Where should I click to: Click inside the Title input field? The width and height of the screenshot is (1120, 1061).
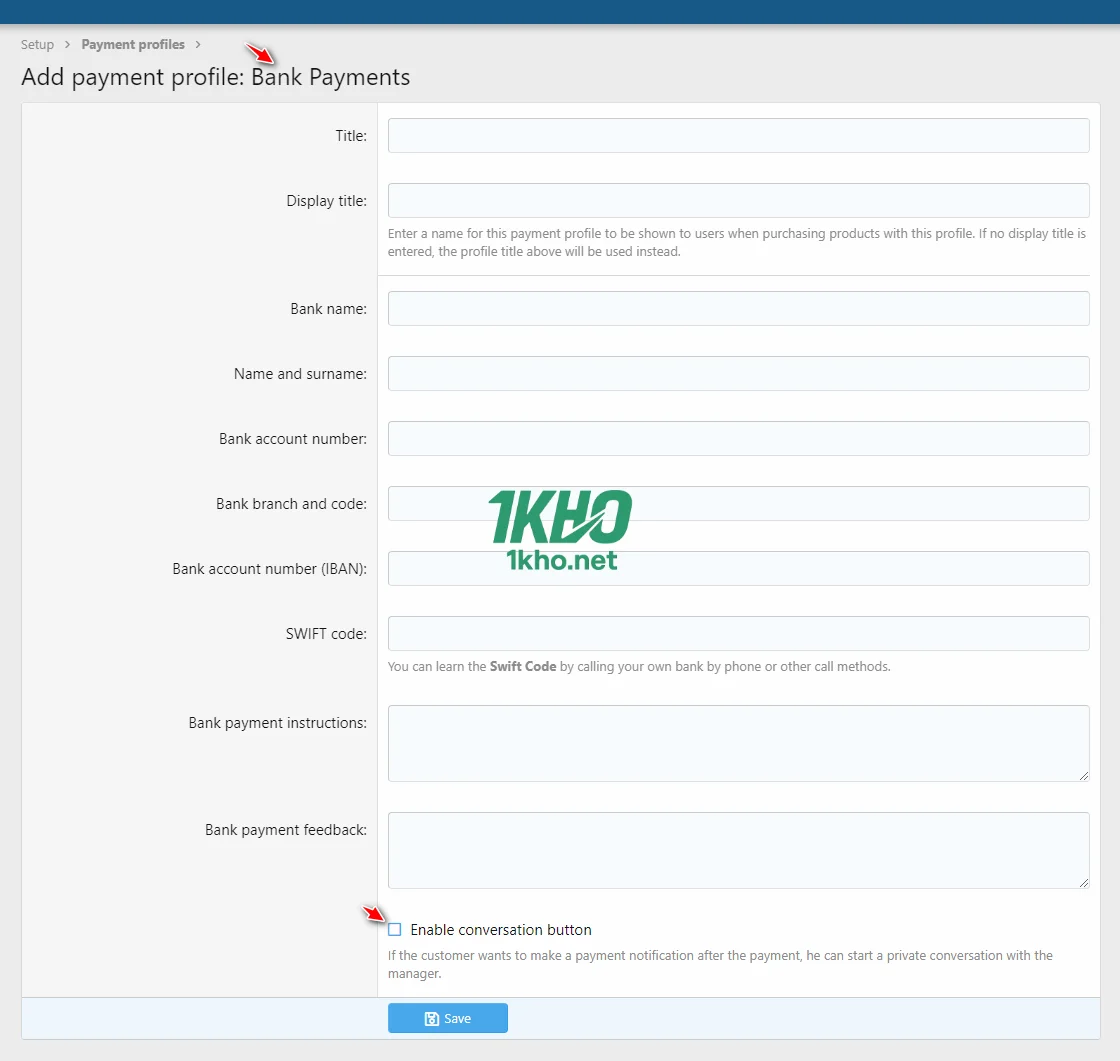(738, 135)
